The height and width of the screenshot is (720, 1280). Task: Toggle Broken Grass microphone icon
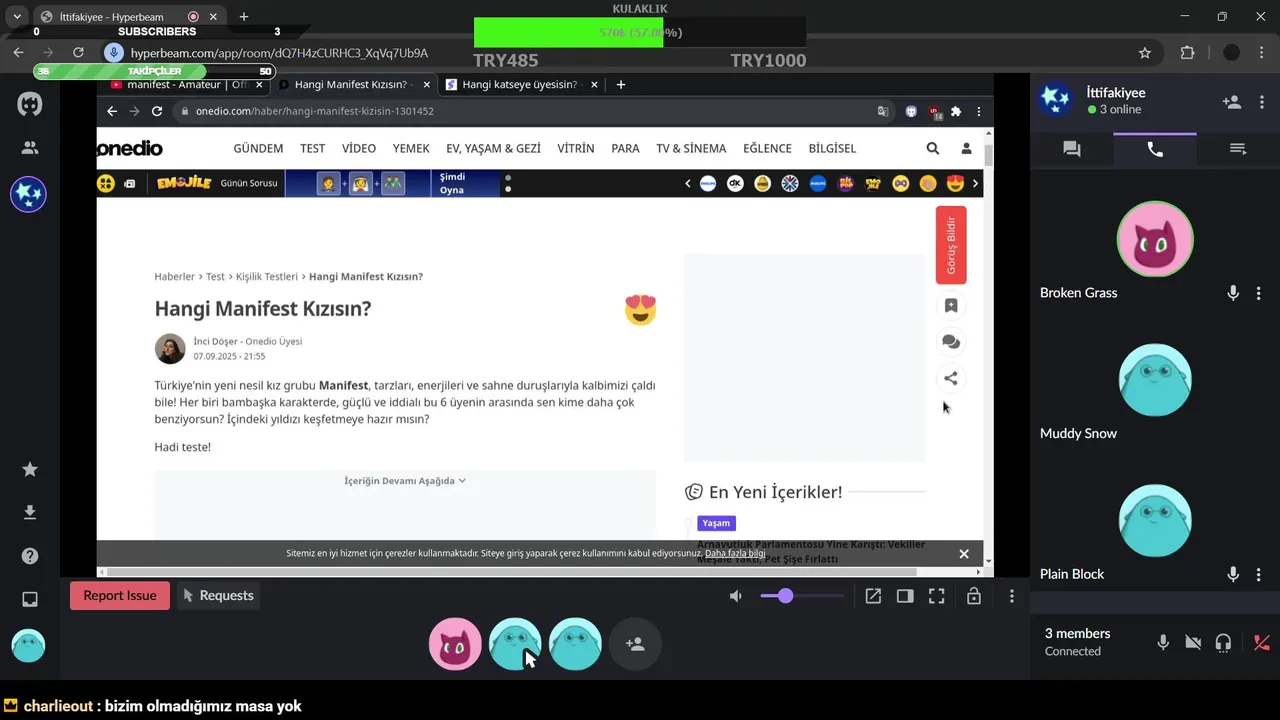pyautogui.click(x=1233, y=293)
